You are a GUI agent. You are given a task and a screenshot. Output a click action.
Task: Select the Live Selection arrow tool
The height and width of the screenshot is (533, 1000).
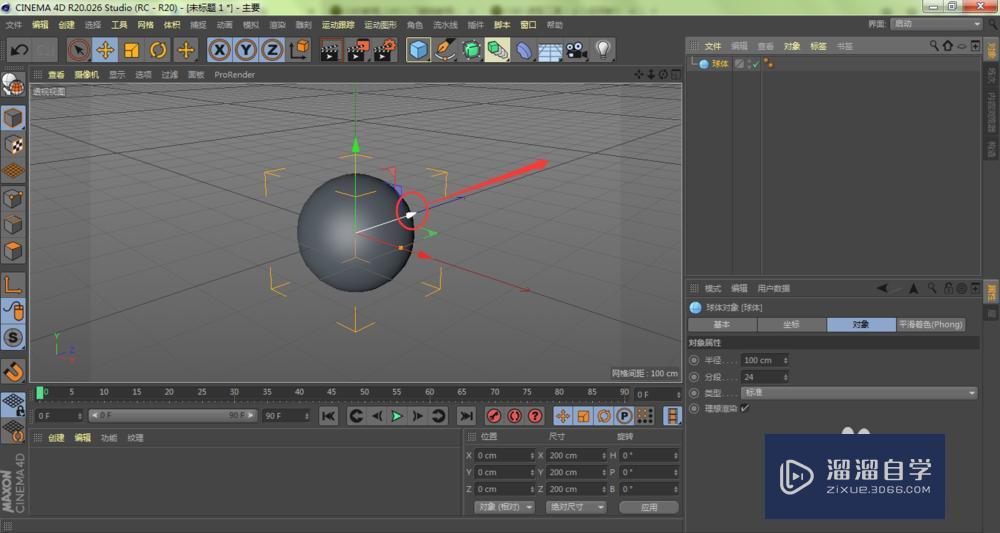79,50
